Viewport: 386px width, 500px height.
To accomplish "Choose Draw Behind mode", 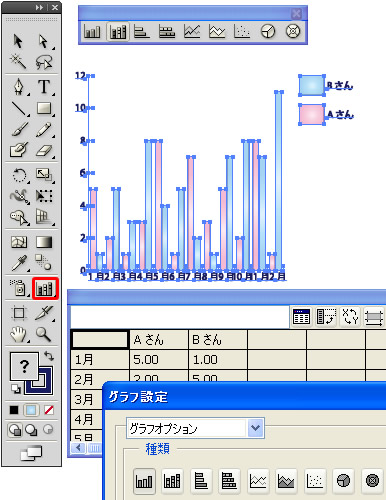I will pos(32,430).
